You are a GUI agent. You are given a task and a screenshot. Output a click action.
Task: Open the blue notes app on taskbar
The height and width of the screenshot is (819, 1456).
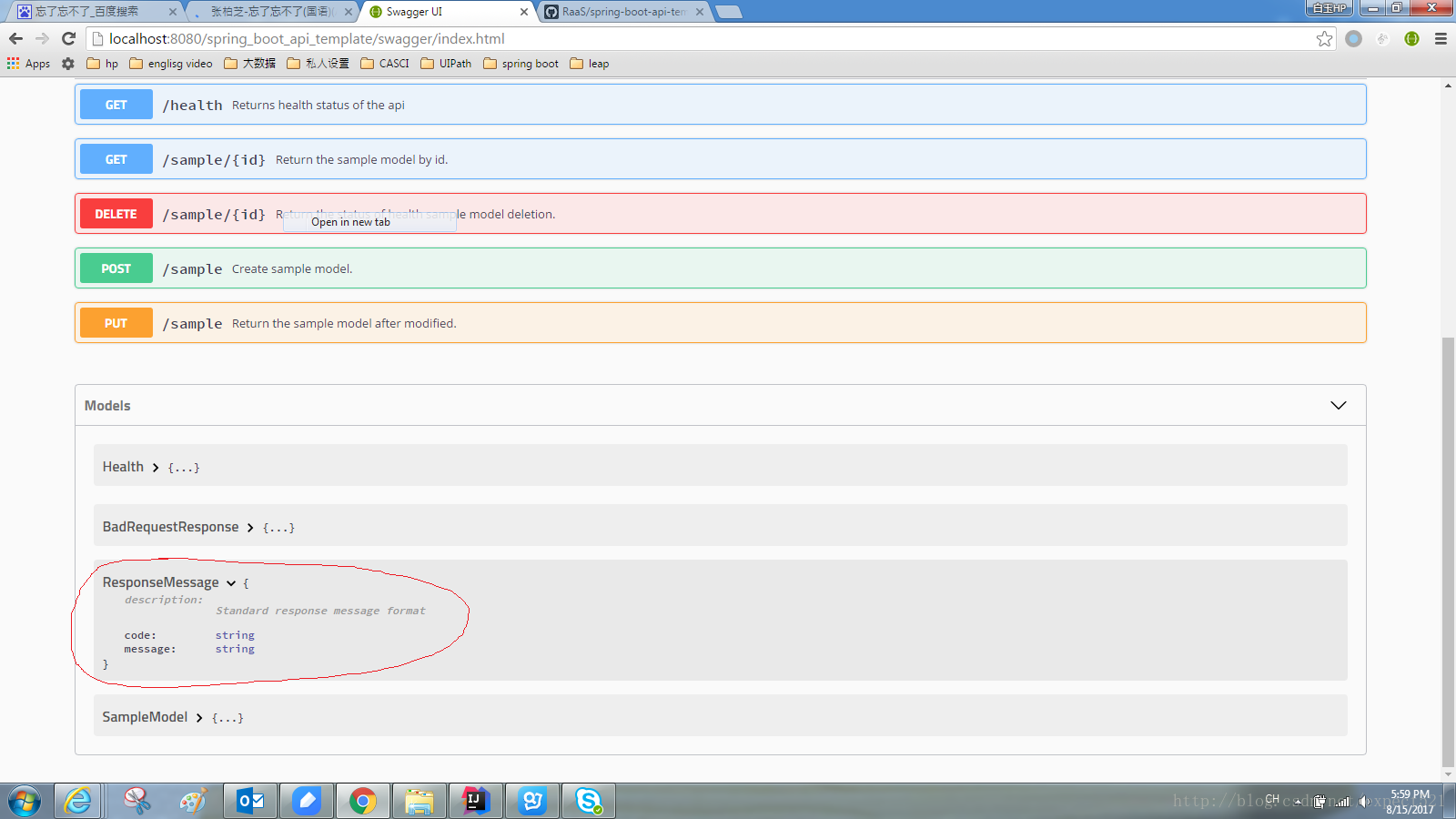click(x=307, y=801)
